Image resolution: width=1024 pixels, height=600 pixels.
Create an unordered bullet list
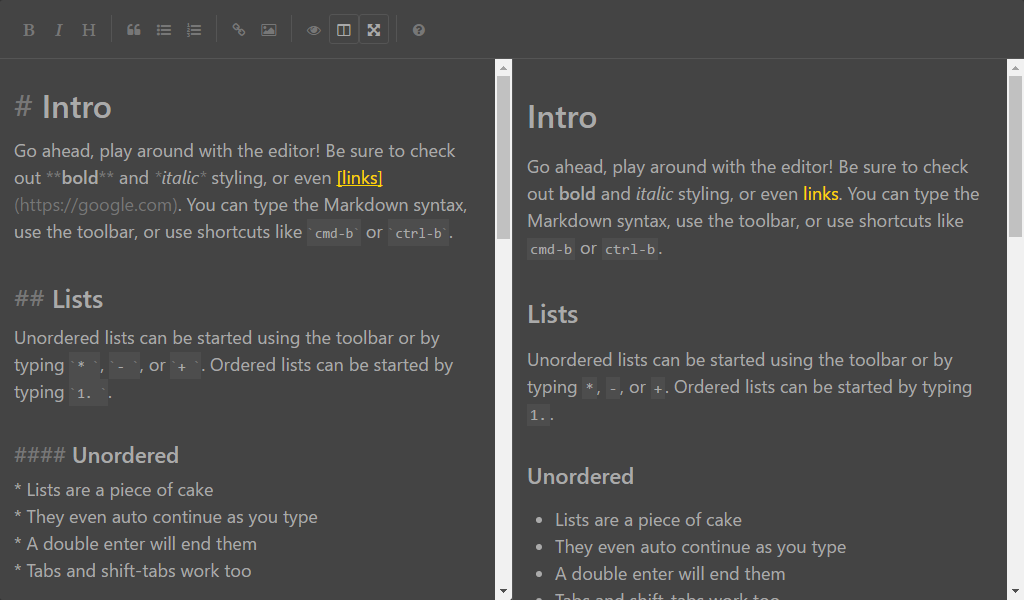(164, 30)
